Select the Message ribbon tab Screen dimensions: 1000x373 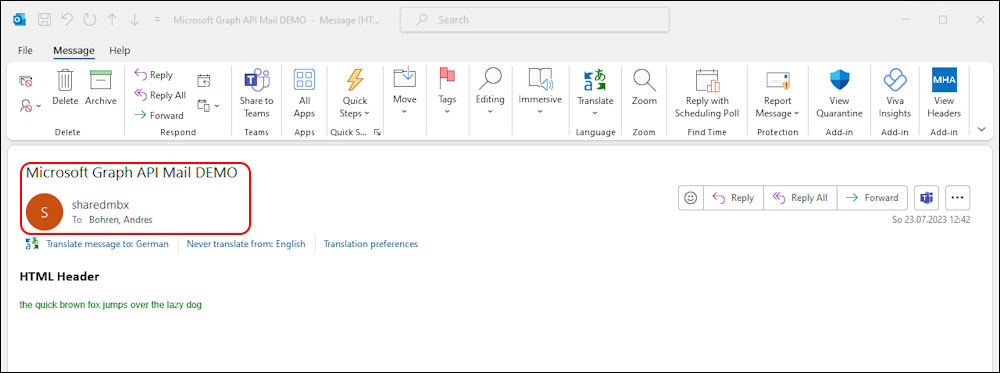pyautogui.click(x=74, y=50)
